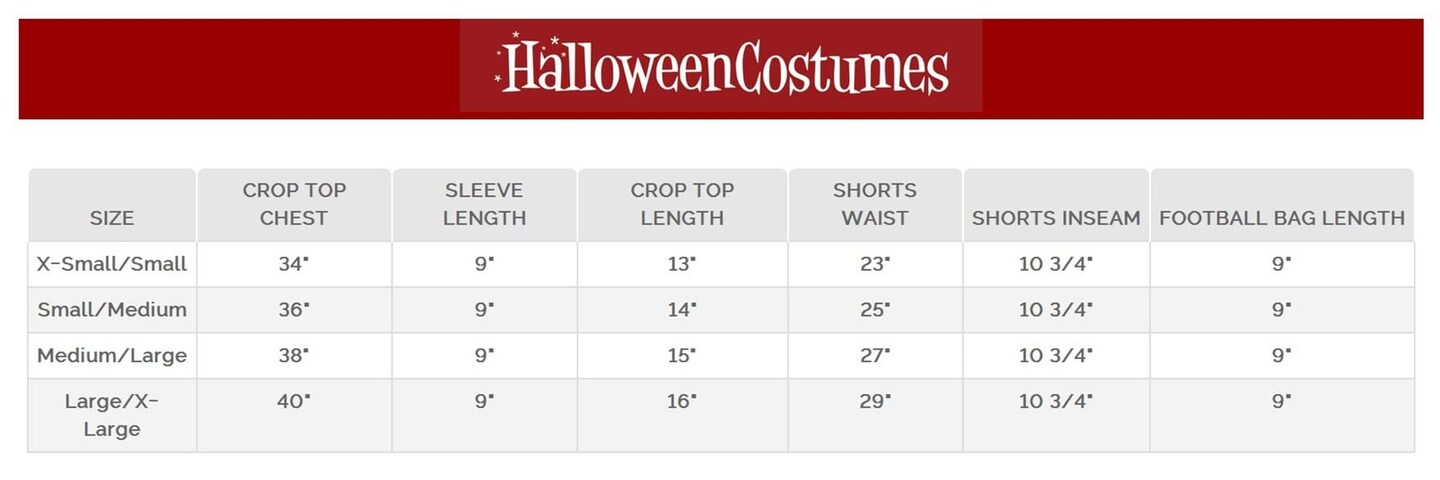1440x480 pixels.
Task: Select the 40" crop top chest cell
Action: 294,401
